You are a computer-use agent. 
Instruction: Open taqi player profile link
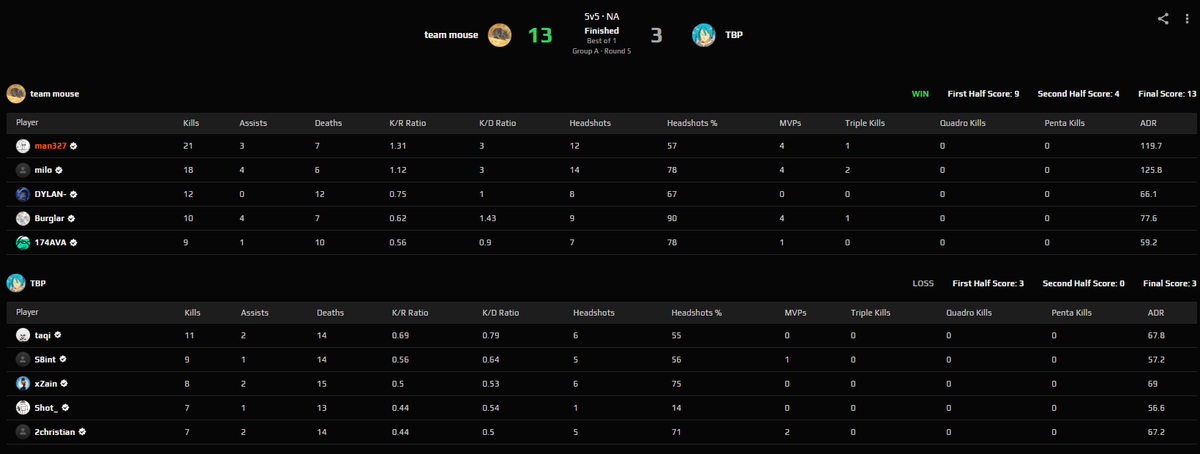(x=43, y=335)
